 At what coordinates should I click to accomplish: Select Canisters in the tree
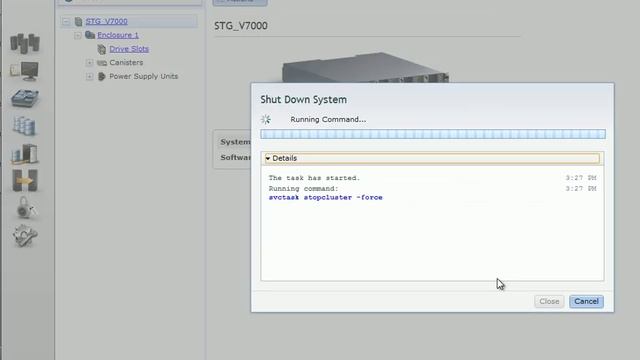(x=126, y=62)
